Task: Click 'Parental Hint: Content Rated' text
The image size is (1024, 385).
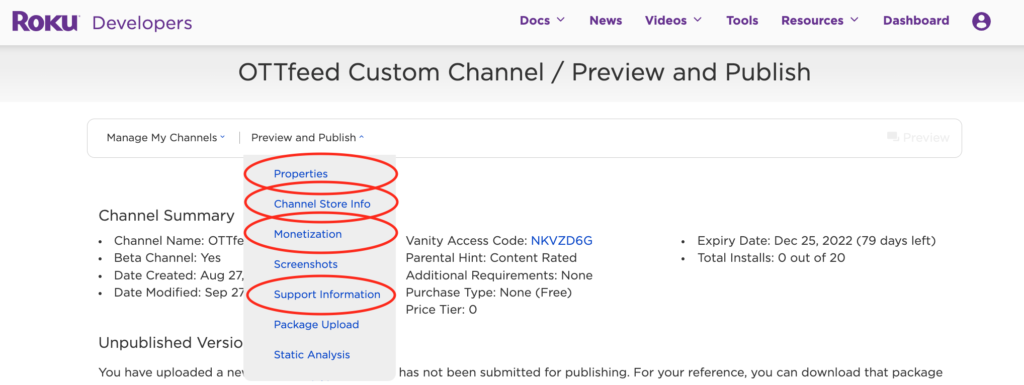Action: click(491, 258)
